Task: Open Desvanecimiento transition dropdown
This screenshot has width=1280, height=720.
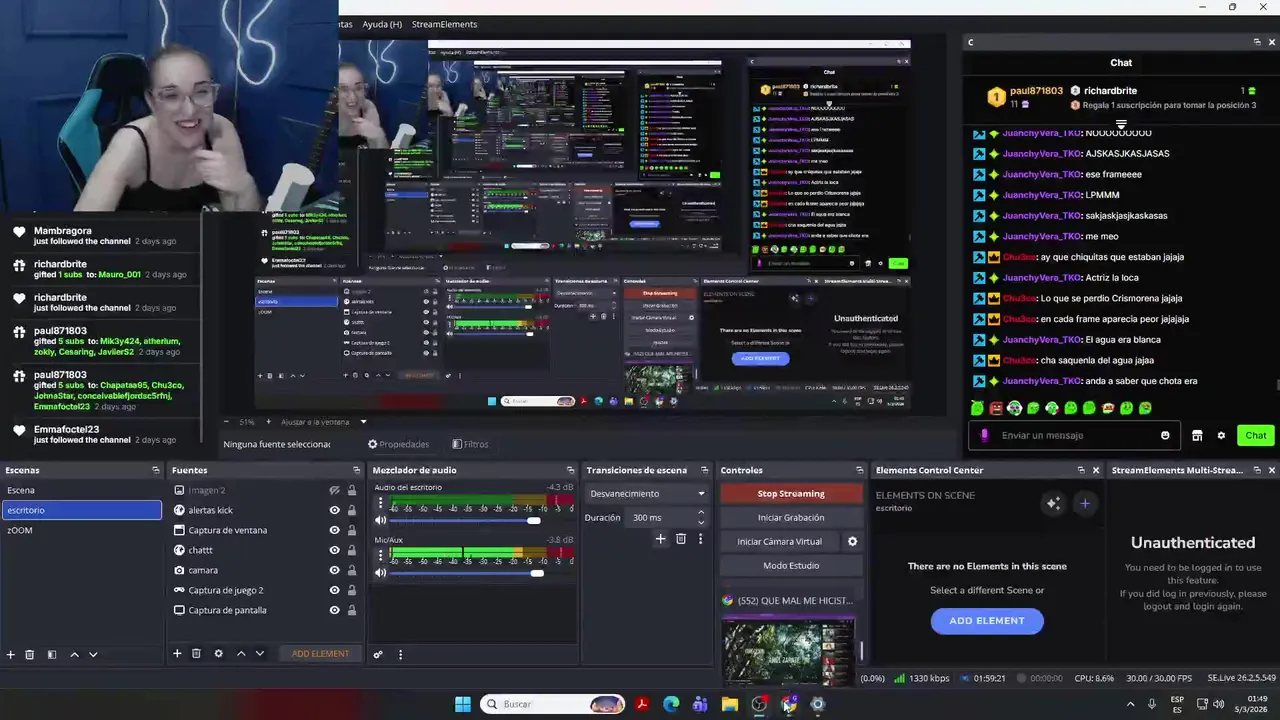Action: point(647,493)
